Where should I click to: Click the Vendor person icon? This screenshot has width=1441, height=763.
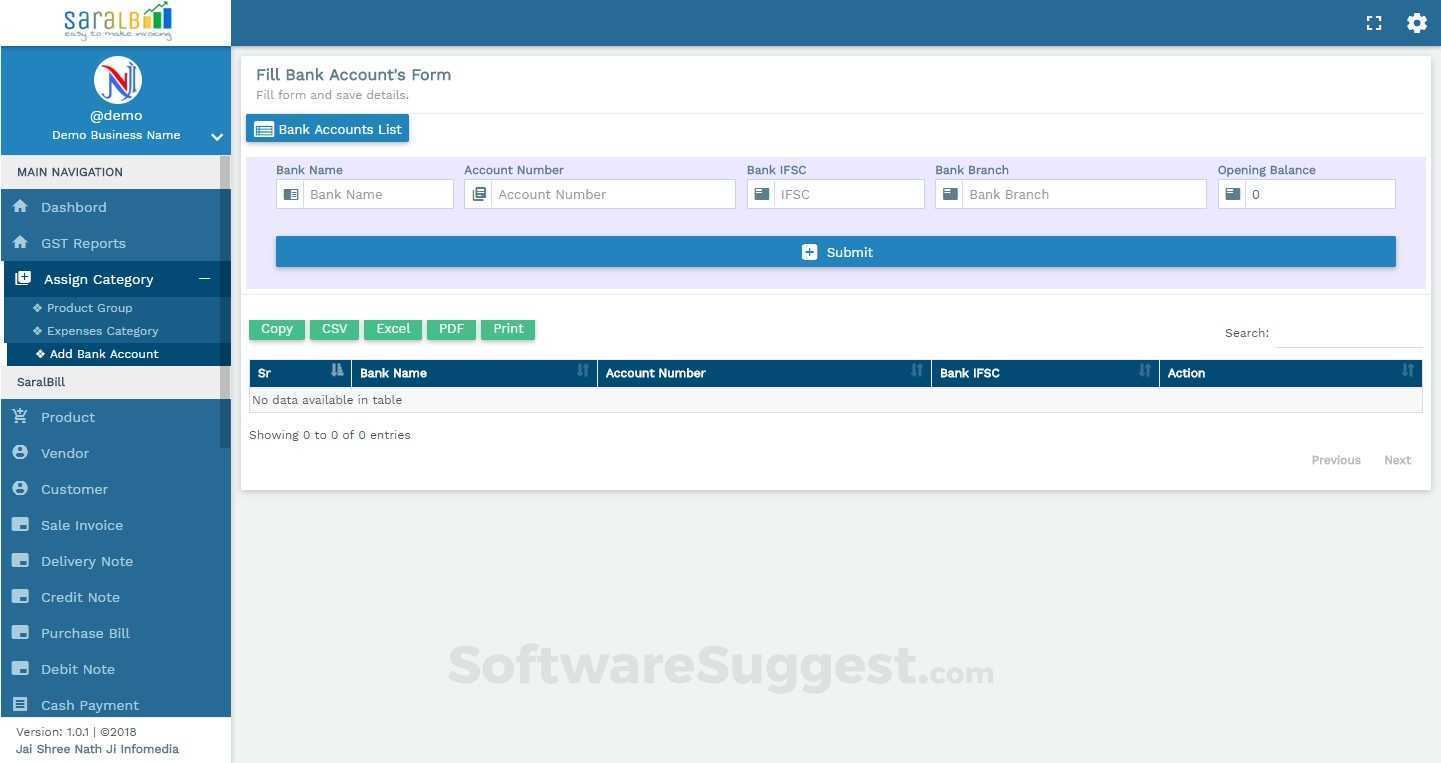(x=20, y=452)
